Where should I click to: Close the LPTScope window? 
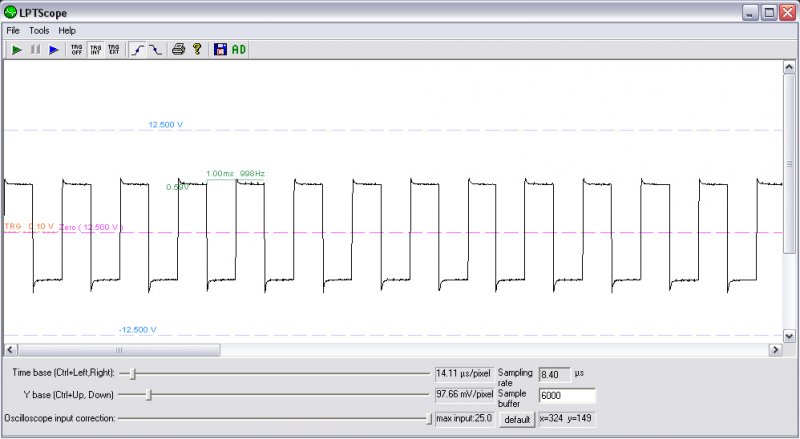787,13
